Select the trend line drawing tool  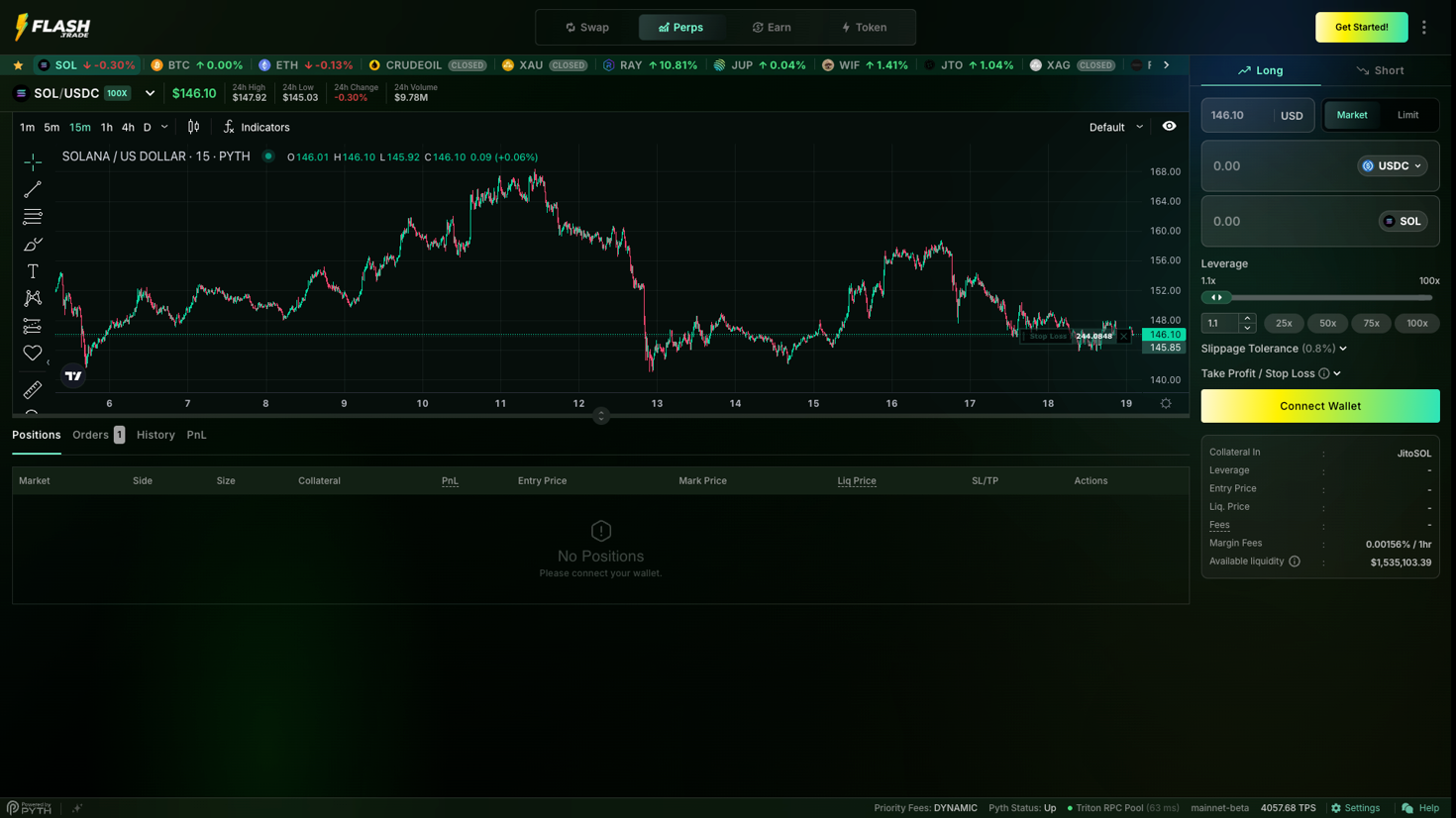pos(33,189)
